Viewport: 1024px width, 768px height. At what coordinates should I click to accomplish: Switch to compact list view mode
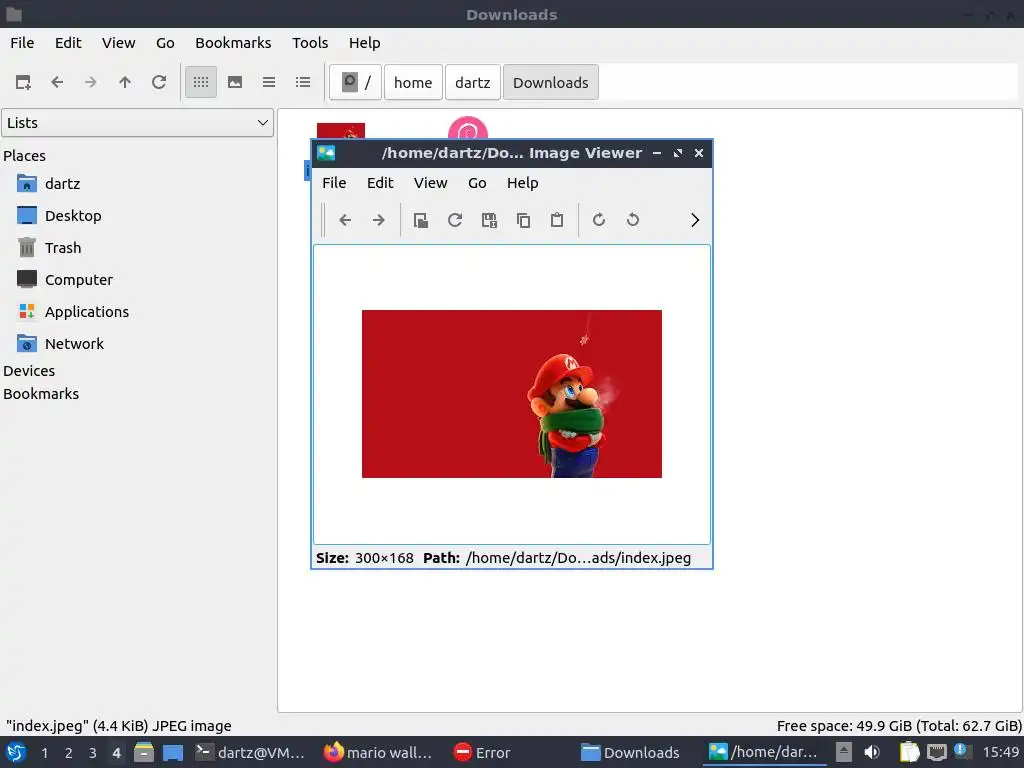point(269,82)
